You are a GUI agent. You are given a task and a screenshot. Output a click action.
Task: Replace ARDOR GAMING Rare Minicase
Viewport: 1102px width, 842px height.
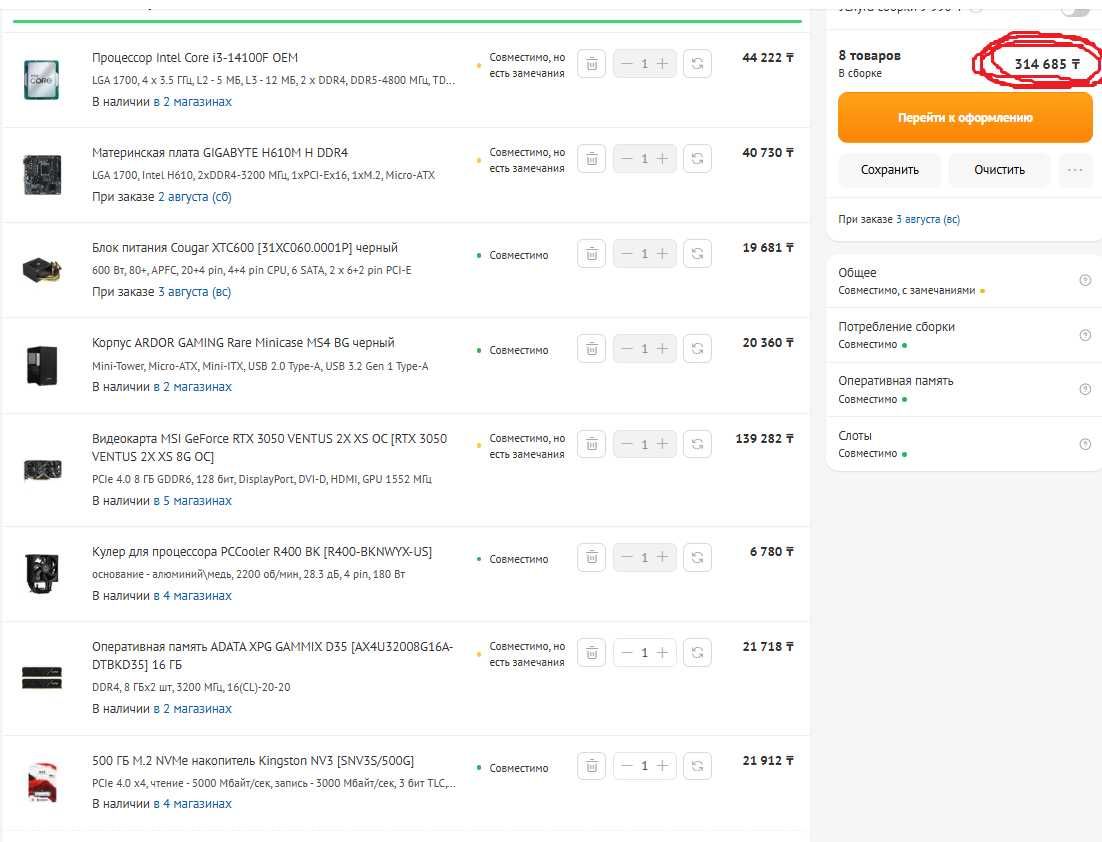tap(697, 349)
